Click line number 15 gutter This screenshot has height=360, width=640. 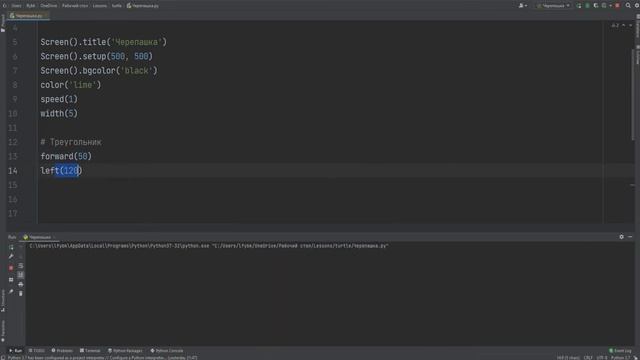tap(13, 185)
